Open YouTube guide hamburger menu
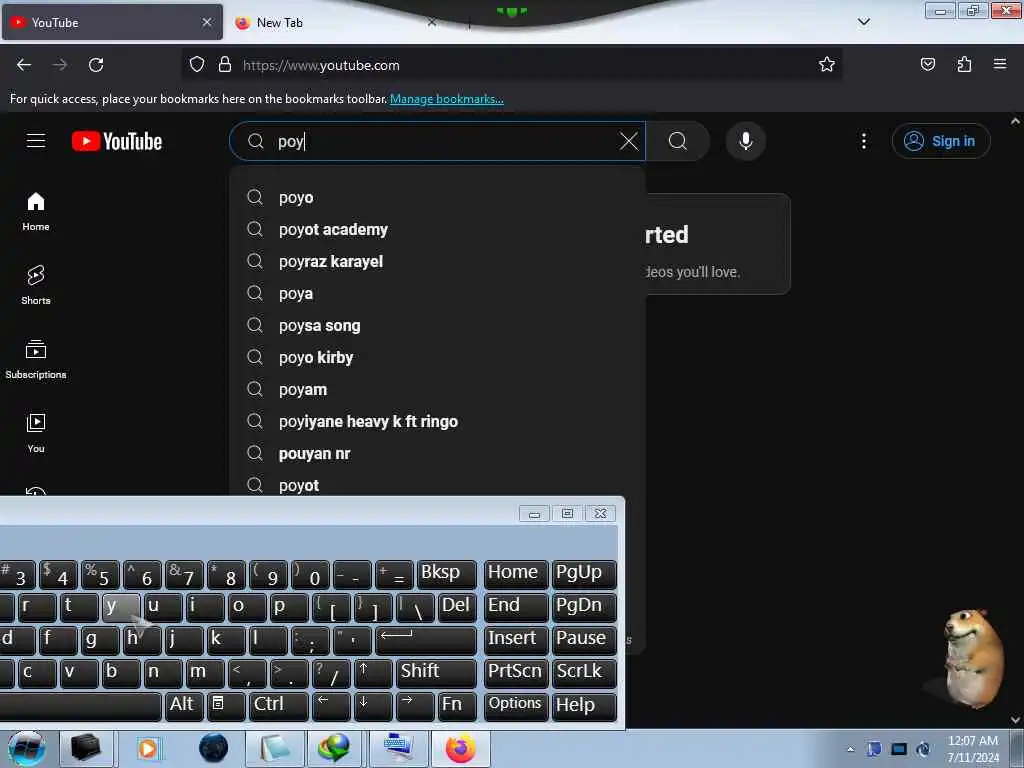 36,140
